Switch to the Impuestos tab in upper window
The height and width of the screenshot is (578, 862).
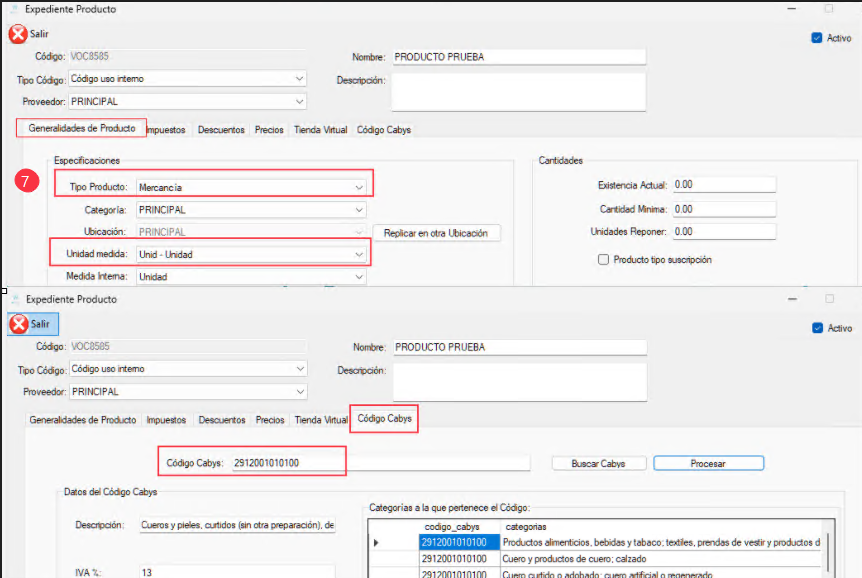pyautogui.click(x=166, y=130)
